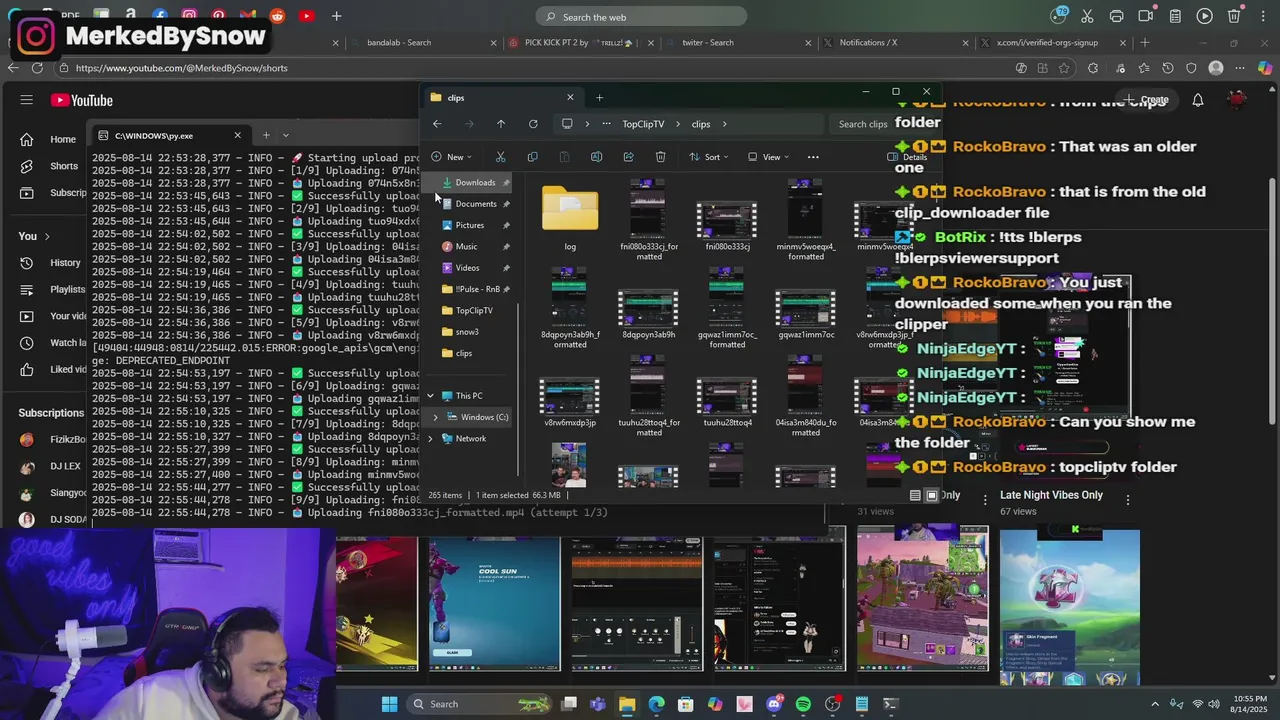Image resolution: width=1280 pixels, height=720 pixels.
Task: Open Discord from the taskbar
Action: click(x=774, y=704)
